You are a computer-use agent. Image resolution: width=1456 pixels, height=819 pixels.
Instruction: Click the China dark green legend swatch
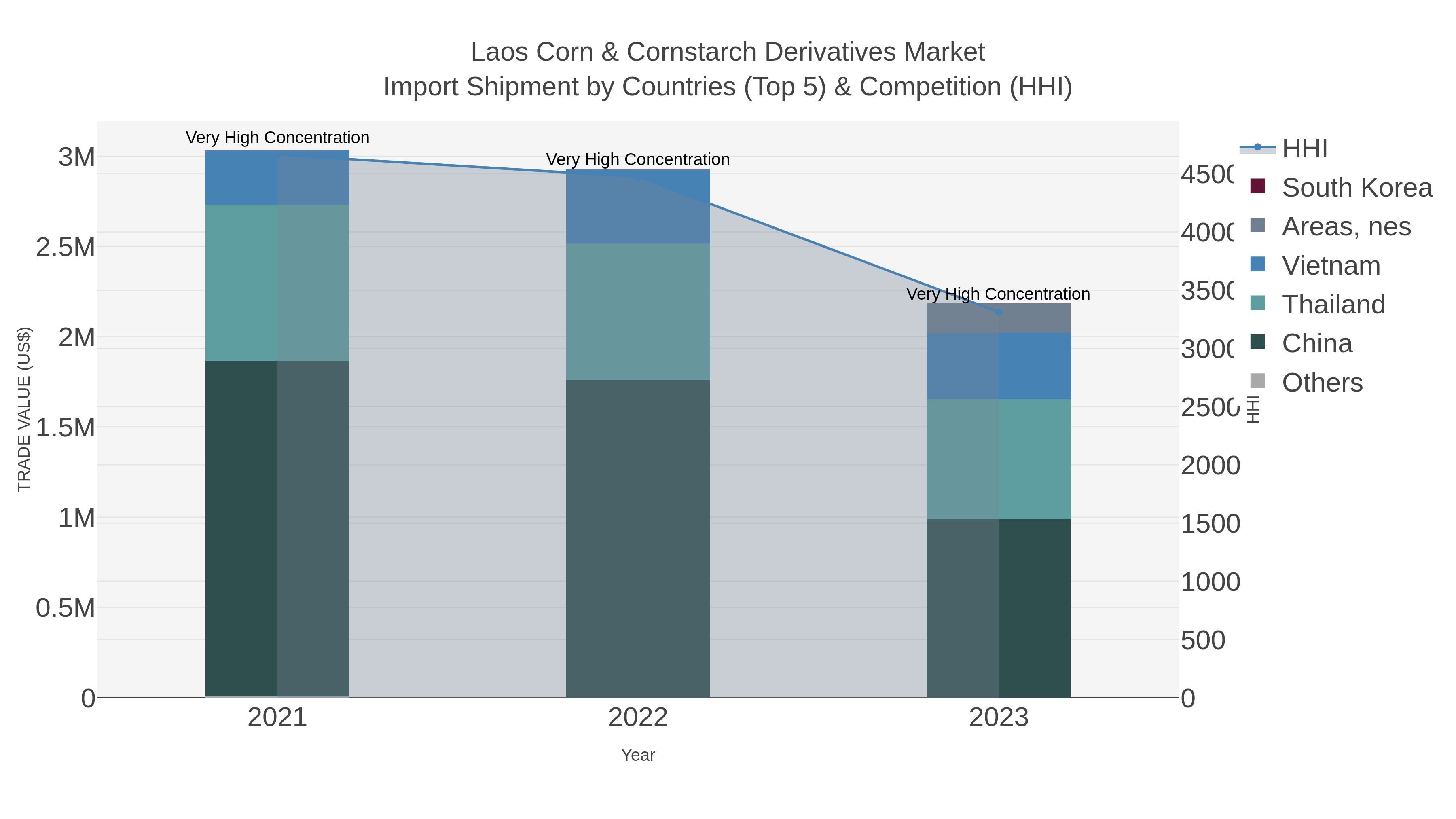[x=1257, y=342]
